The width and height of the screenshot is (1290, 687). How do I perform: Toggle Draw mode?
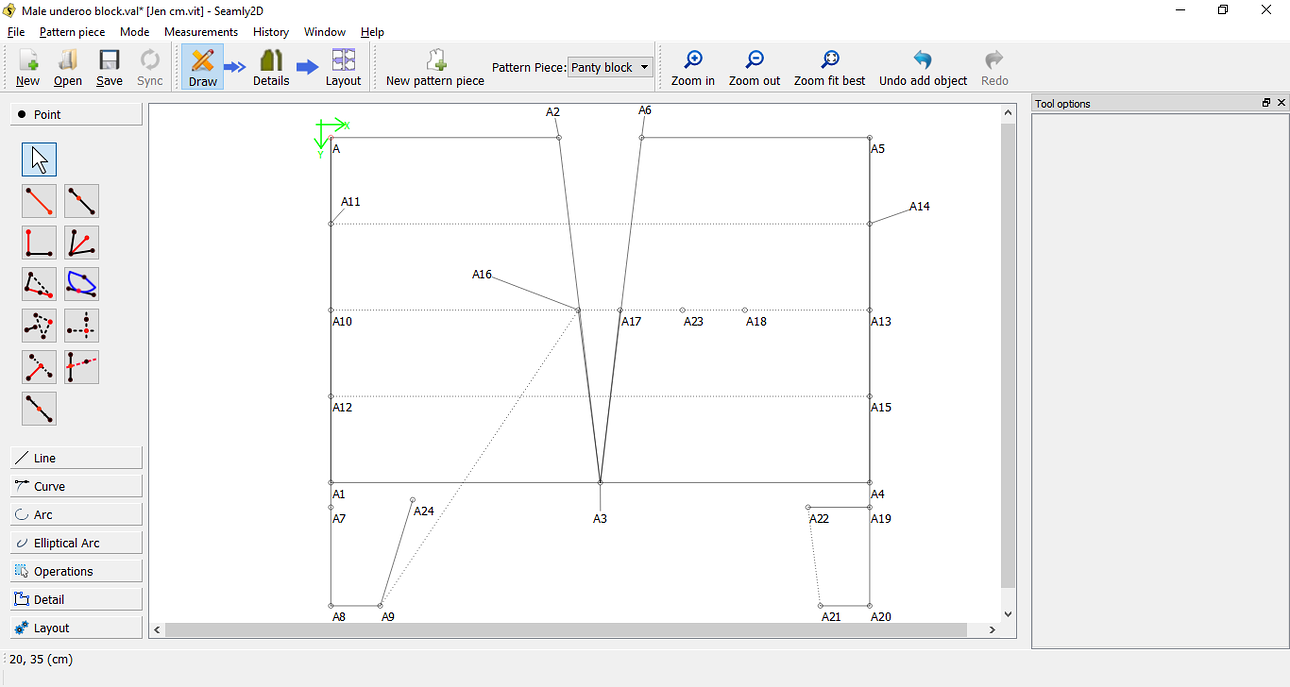pos(202,67)
